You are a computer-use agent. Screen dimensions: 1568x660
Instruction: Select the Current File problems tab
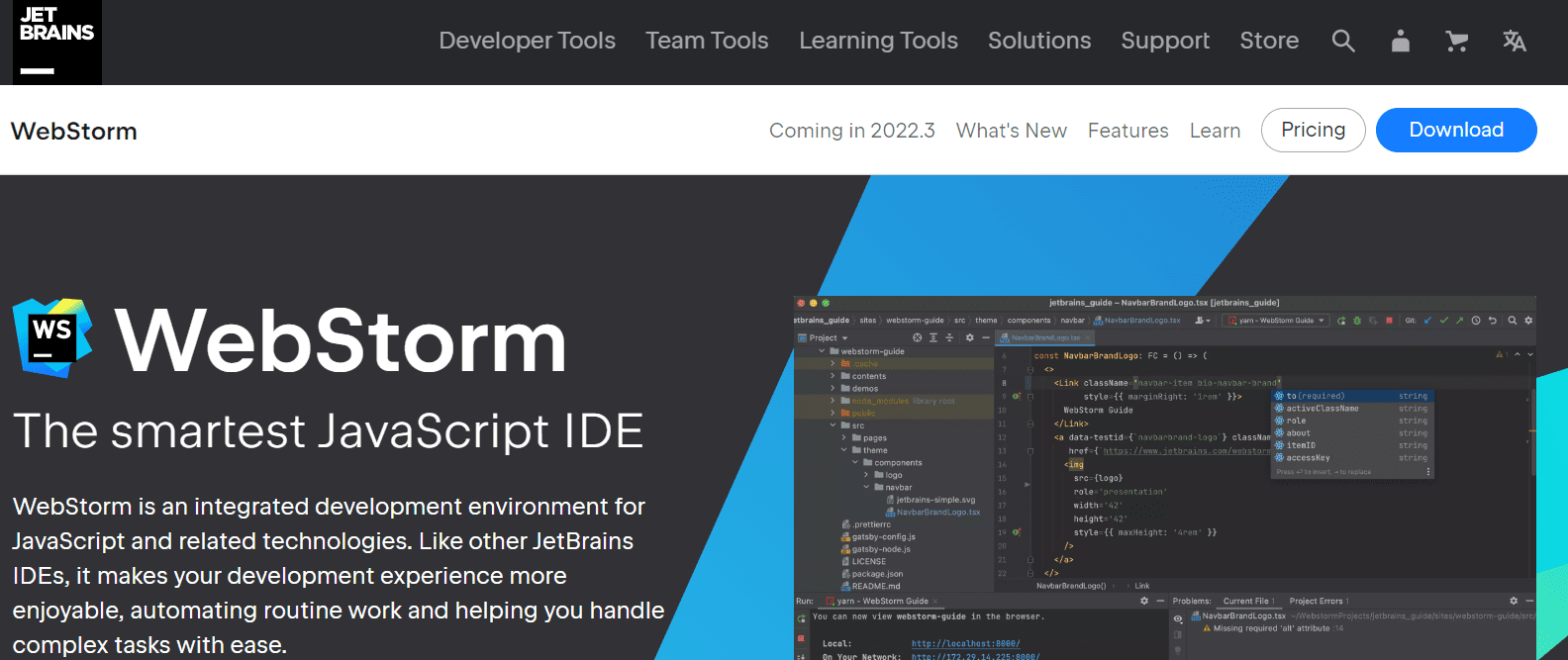coord(1249,601)
